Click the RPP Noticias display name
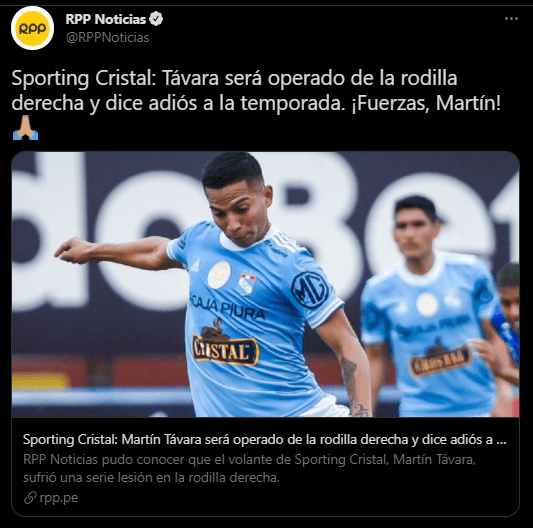Image resolution: width=533 pixels, height=528 pixels. (105, 19)
